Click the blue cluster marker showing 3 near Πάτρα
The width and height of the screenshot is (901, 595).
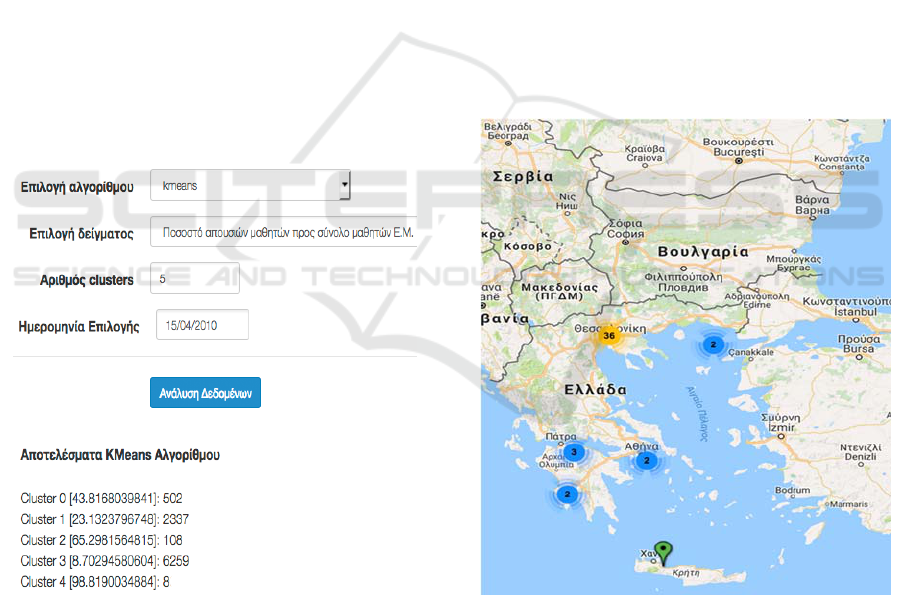(x=573, y=452)
